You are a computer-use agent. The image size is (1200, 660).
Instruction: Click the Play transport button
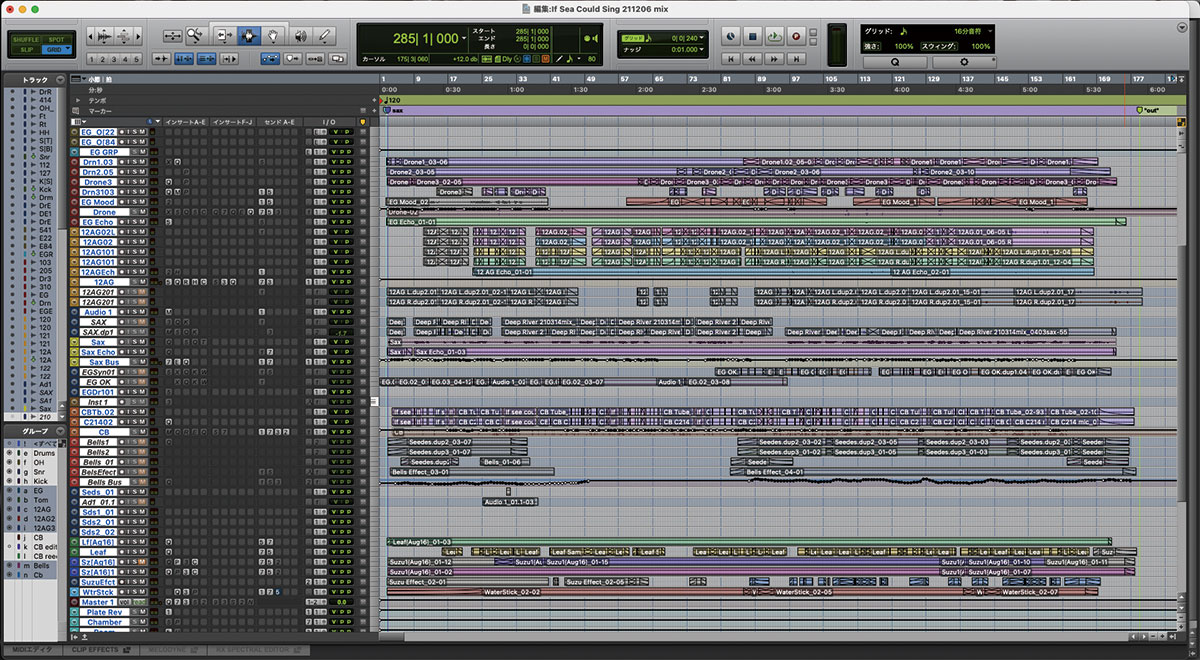point(774,36)
